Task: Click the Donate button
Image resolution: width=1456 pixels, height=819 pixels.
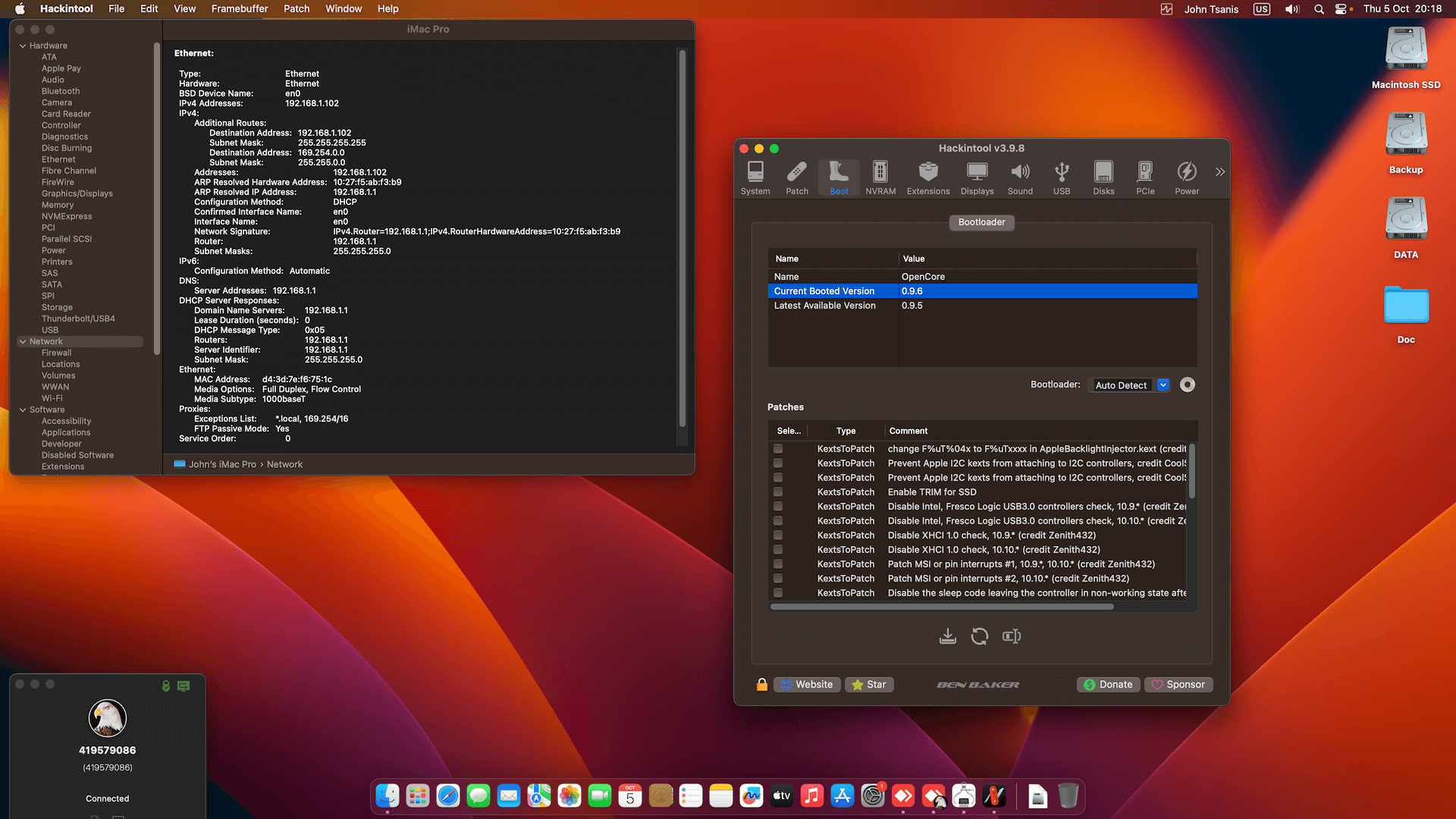Action: (1107, 684)
